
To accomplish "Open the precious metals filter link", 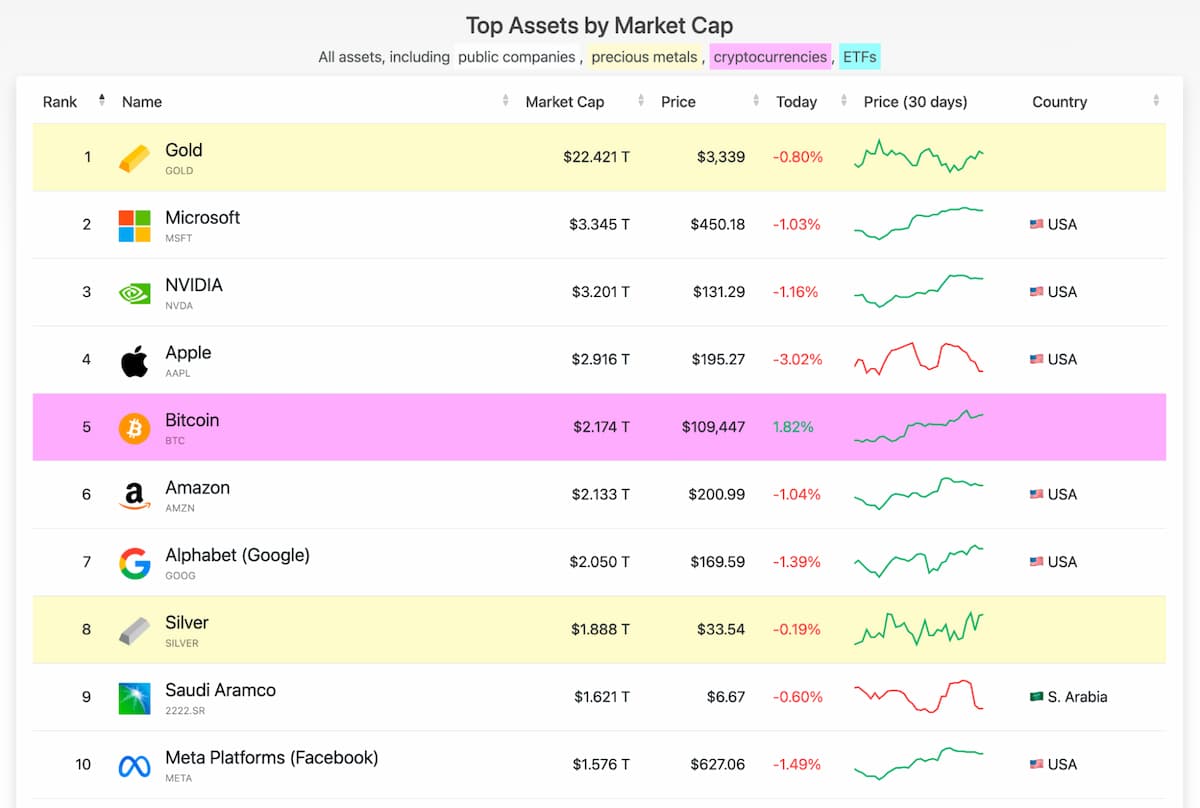I will 645,57.
